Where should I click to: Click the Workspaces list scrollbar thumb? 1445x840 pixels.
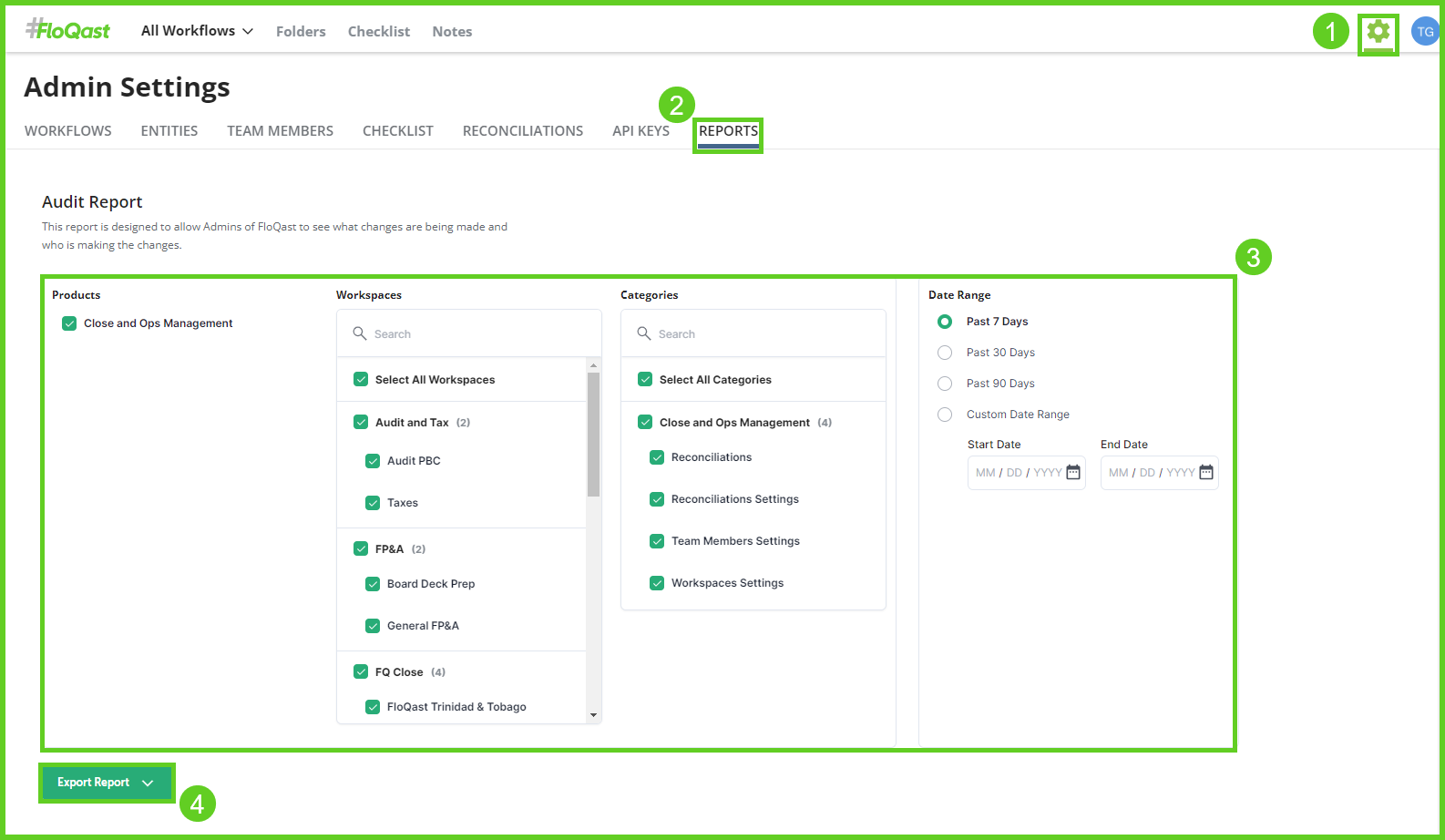594,435
